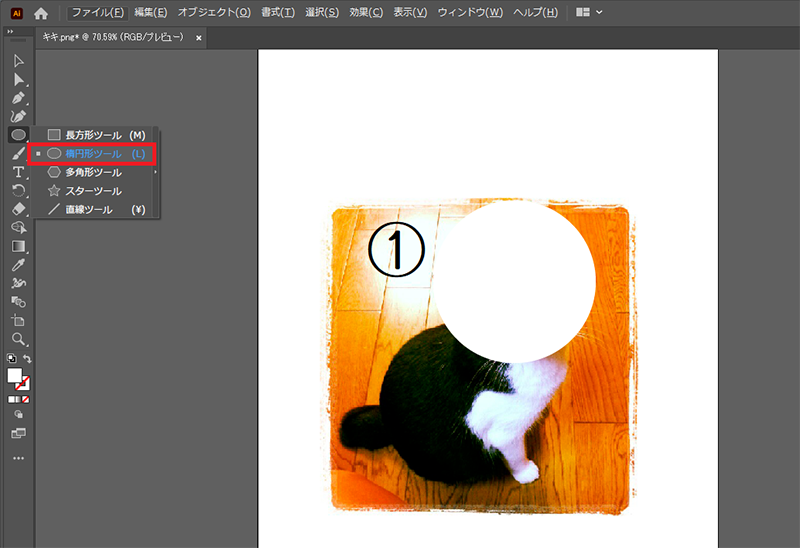Close the キキ.png document tab
Image resolution: width=800 pixels, height=548 pixels.
[199, 37]
